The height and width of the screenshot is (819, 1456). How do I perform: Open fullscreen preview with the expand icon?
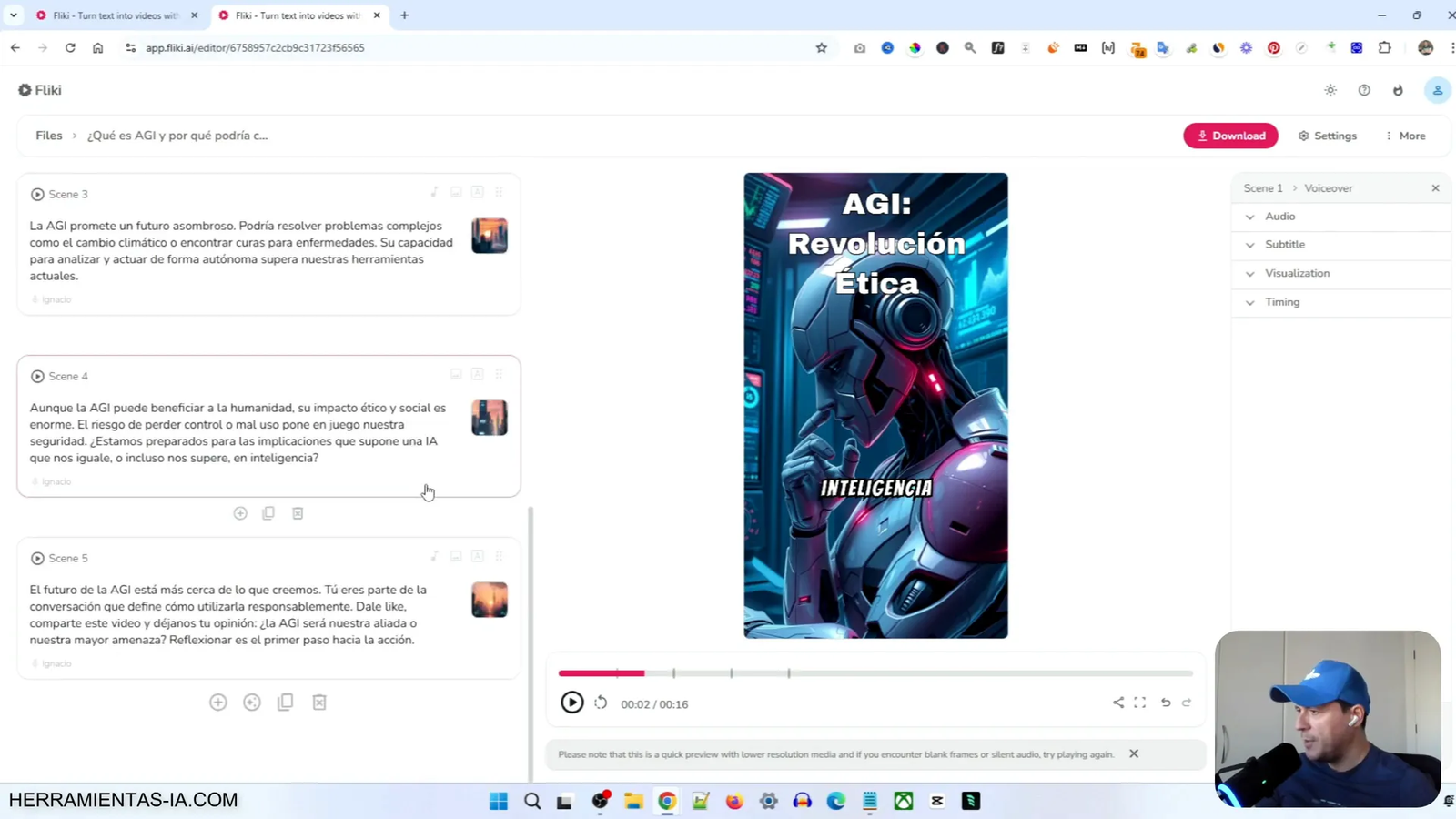click(x=1140, y=702)
